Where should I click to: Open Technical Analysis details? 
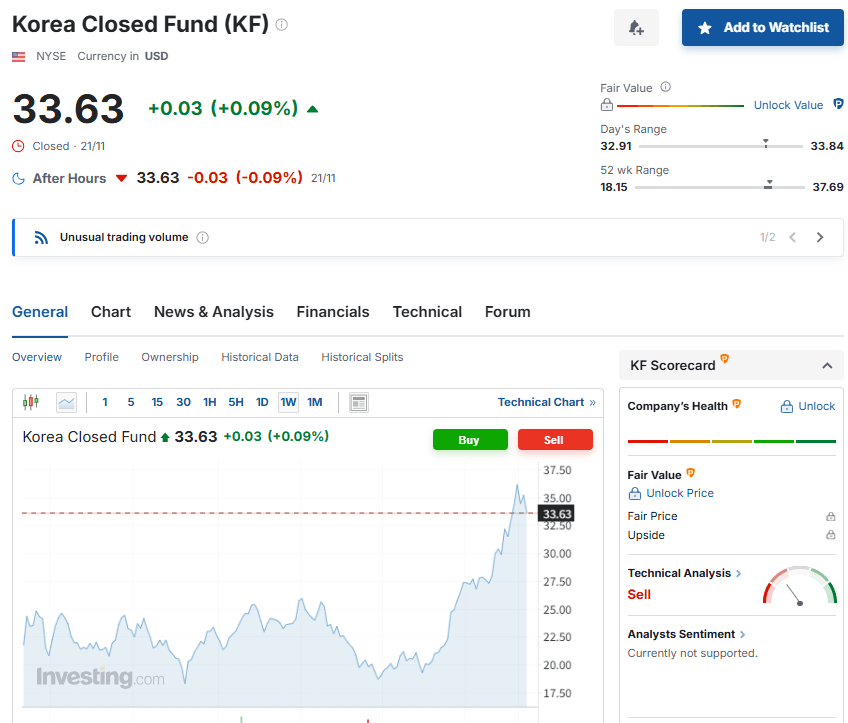684,573
